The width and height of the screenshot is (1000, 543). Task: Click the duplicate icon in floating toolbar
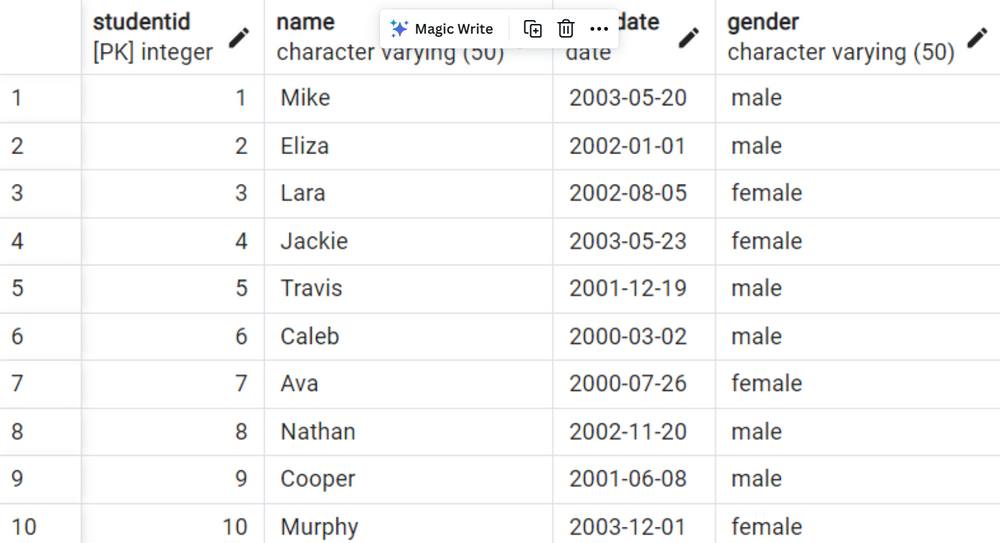click(533, 29)
